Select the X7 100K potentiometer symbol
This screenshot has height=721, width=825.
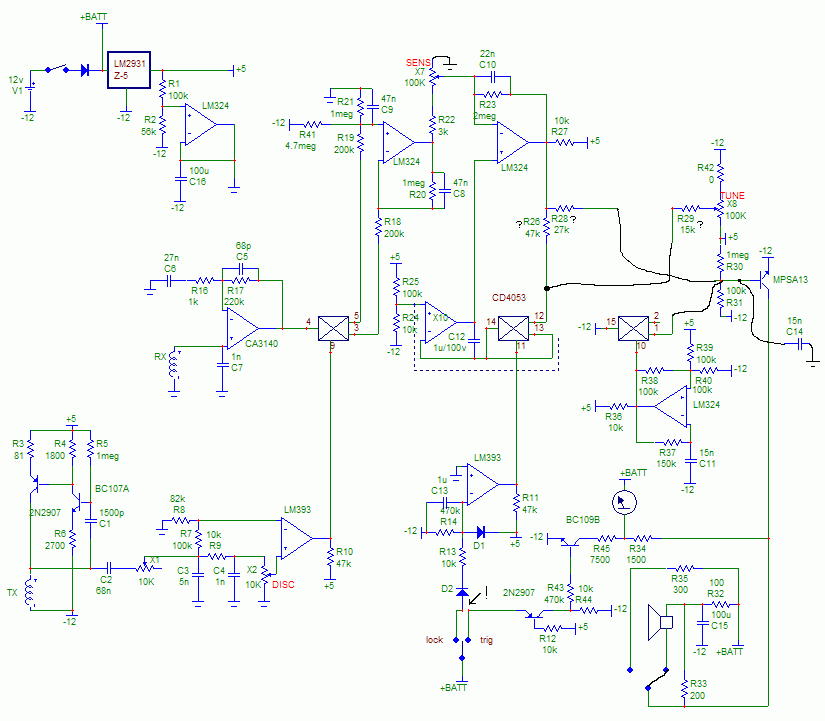tap(433, 77)
